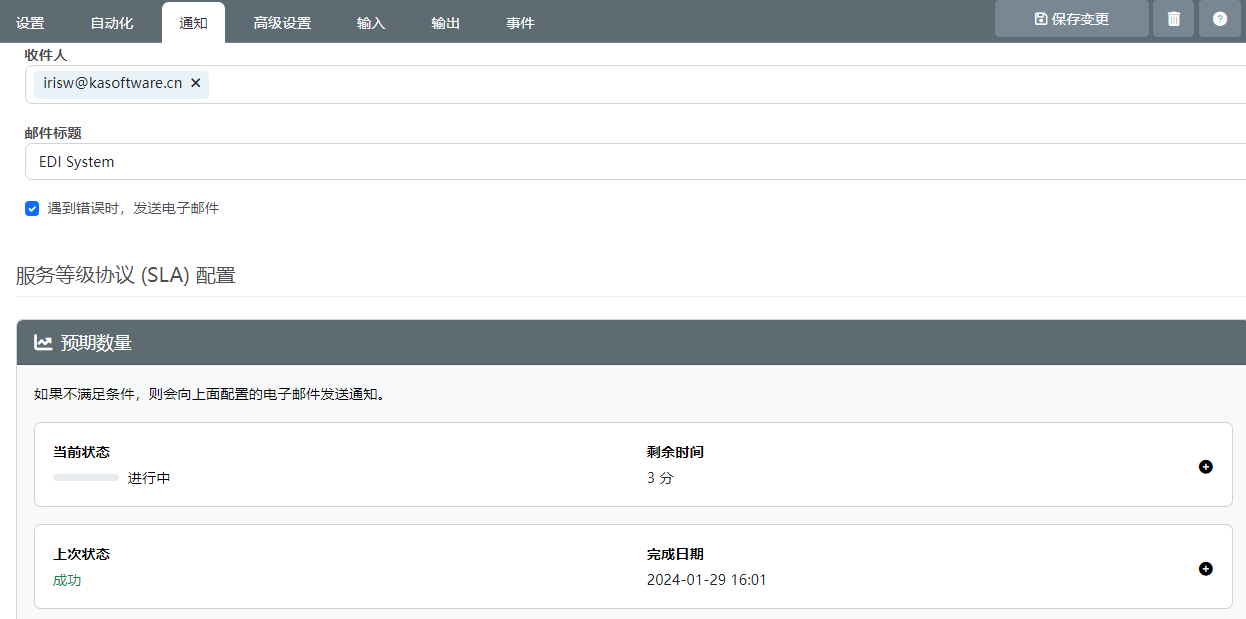
Task: Click the 进行中 progress bar
Action: (86, 478)
